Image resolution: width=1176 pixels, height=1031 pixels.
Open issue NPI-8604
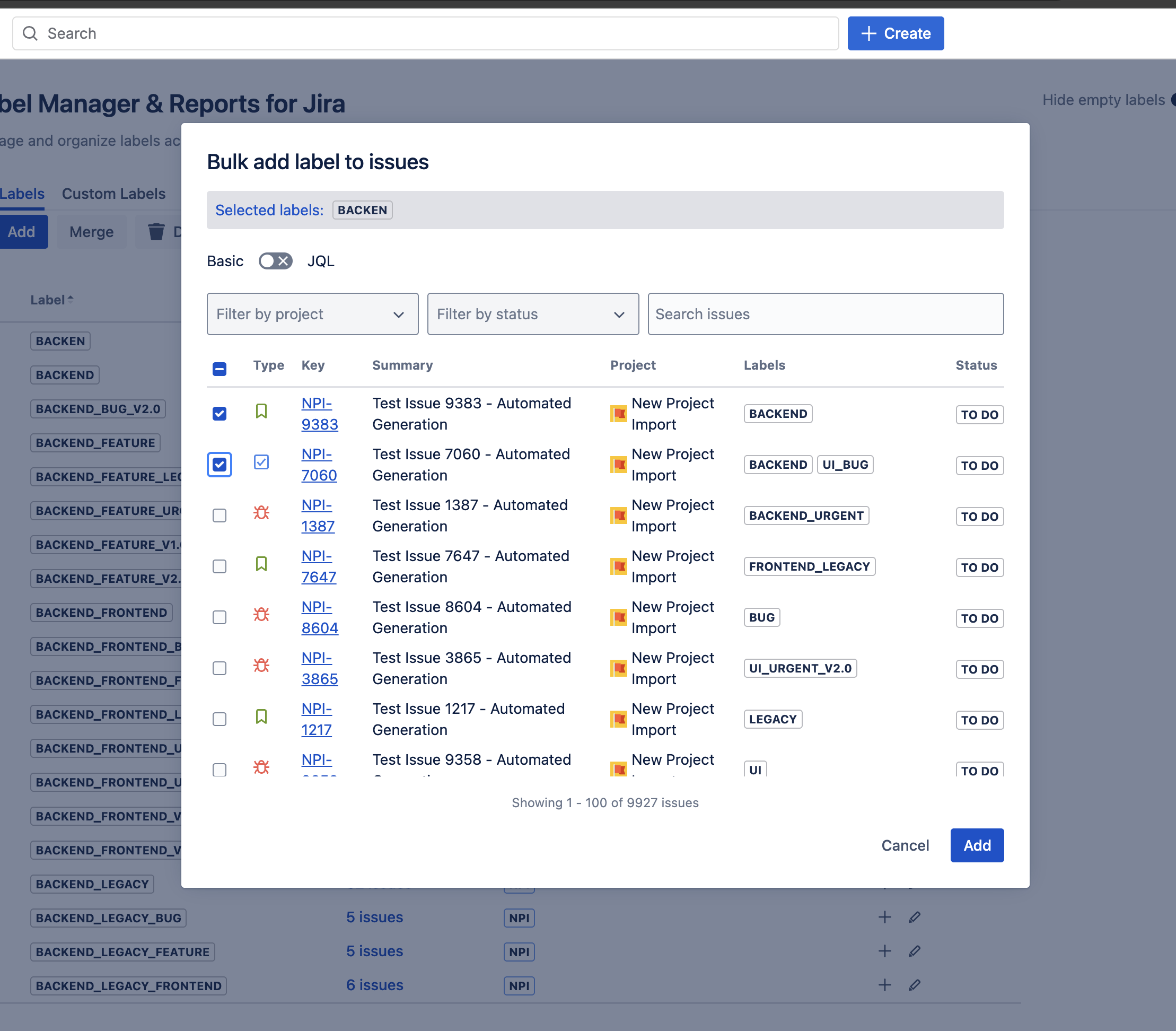coord(319,617)
